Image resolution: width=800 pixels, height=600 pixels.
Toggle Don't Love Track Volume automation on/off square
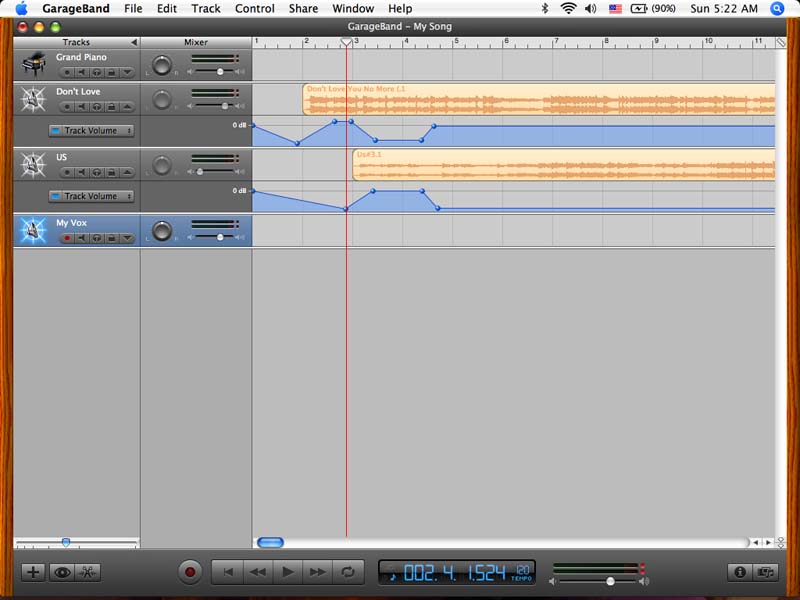click(x=56, y=131)
